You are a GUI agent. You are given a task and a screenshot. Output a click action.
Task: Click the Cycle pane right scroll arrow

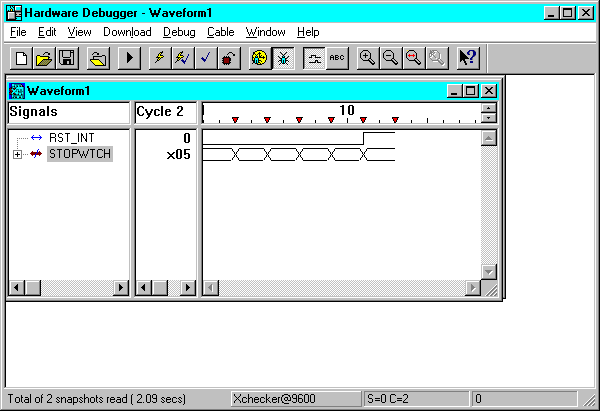point(188,287)
